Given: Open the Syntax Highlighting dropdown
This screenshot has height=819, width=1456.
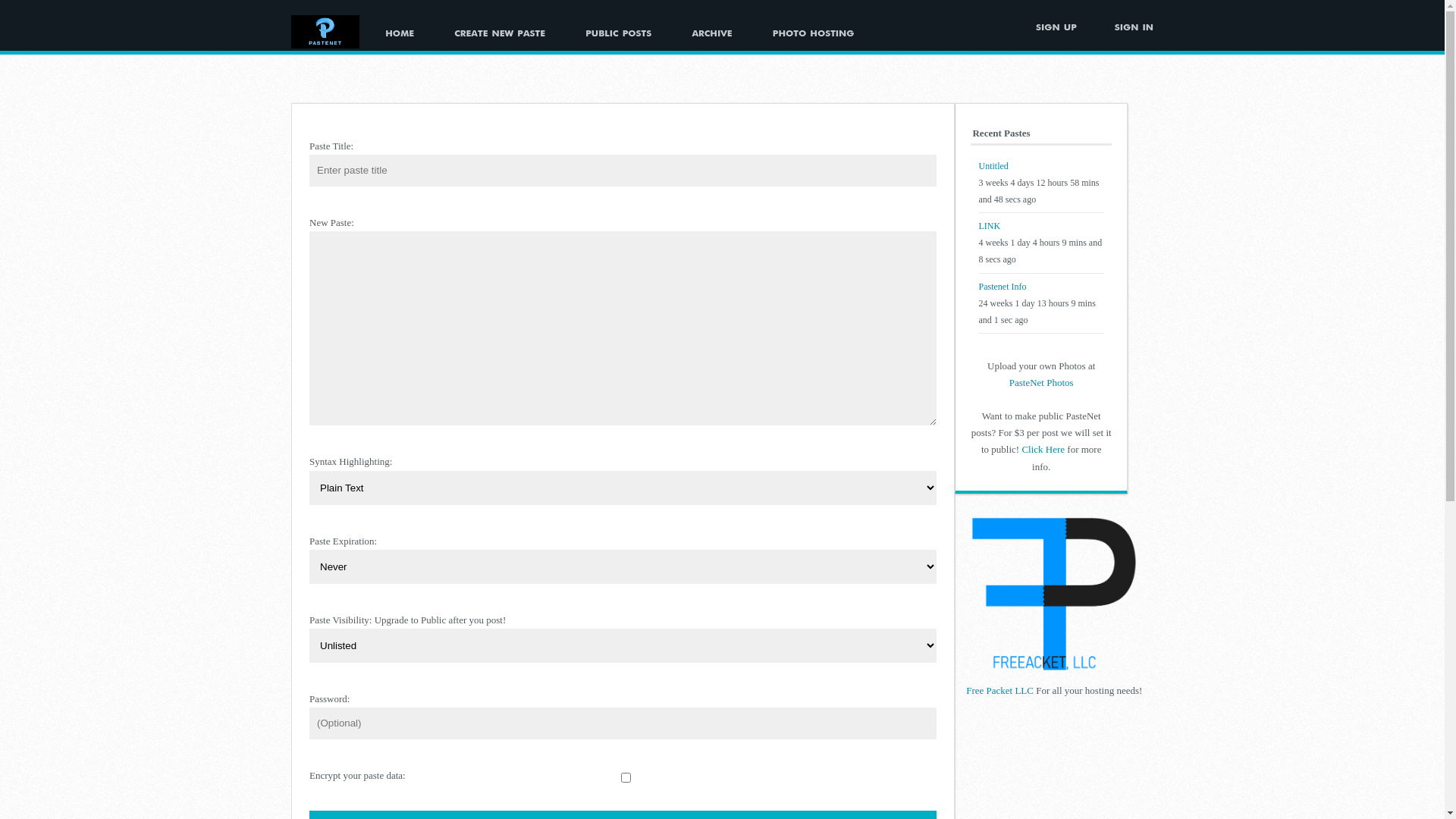Looking at the screenshot, I should point(623,488).
